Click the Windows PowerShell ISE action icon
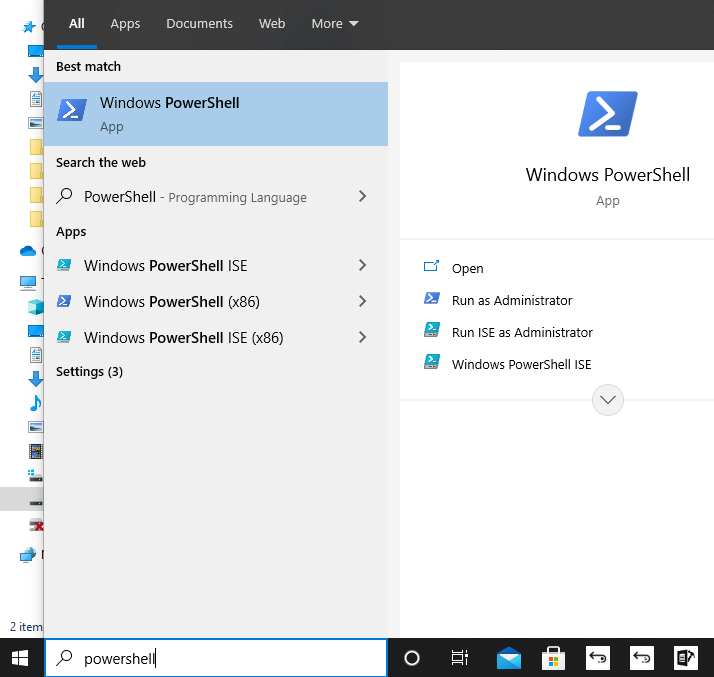This screenshot has width=714, height=677. (432, 361)
